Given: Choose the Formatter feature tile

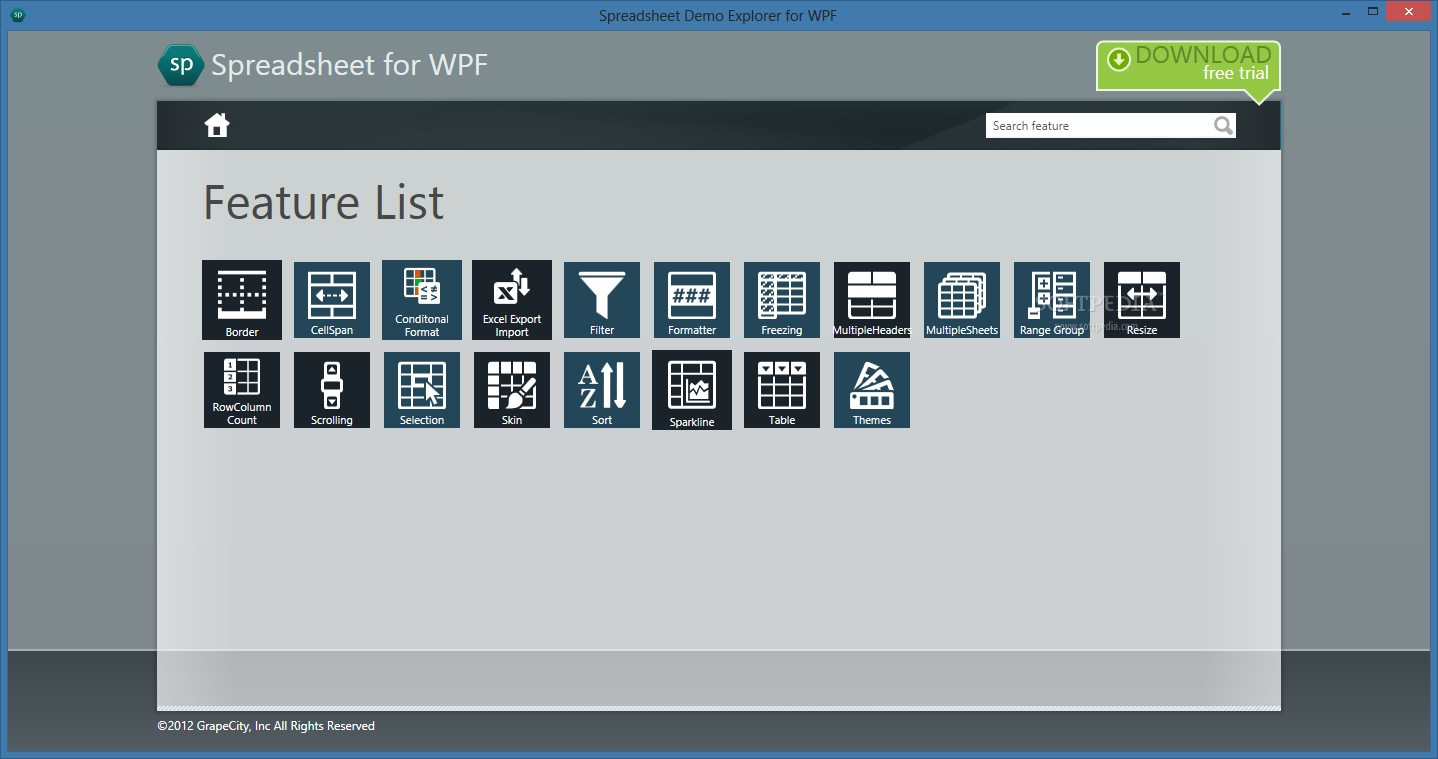Looking at the screenshot, I should [692, 300].
